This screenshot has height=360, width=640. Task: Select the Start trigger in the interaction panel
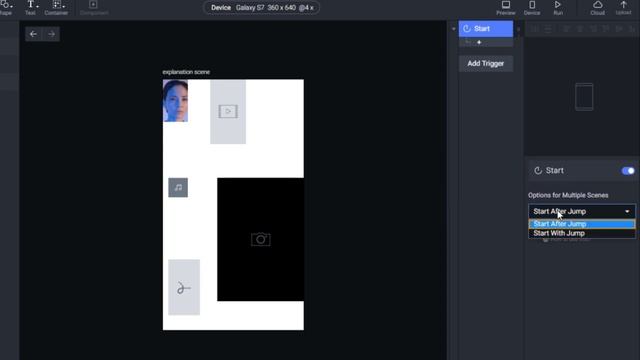click(486, 29)
